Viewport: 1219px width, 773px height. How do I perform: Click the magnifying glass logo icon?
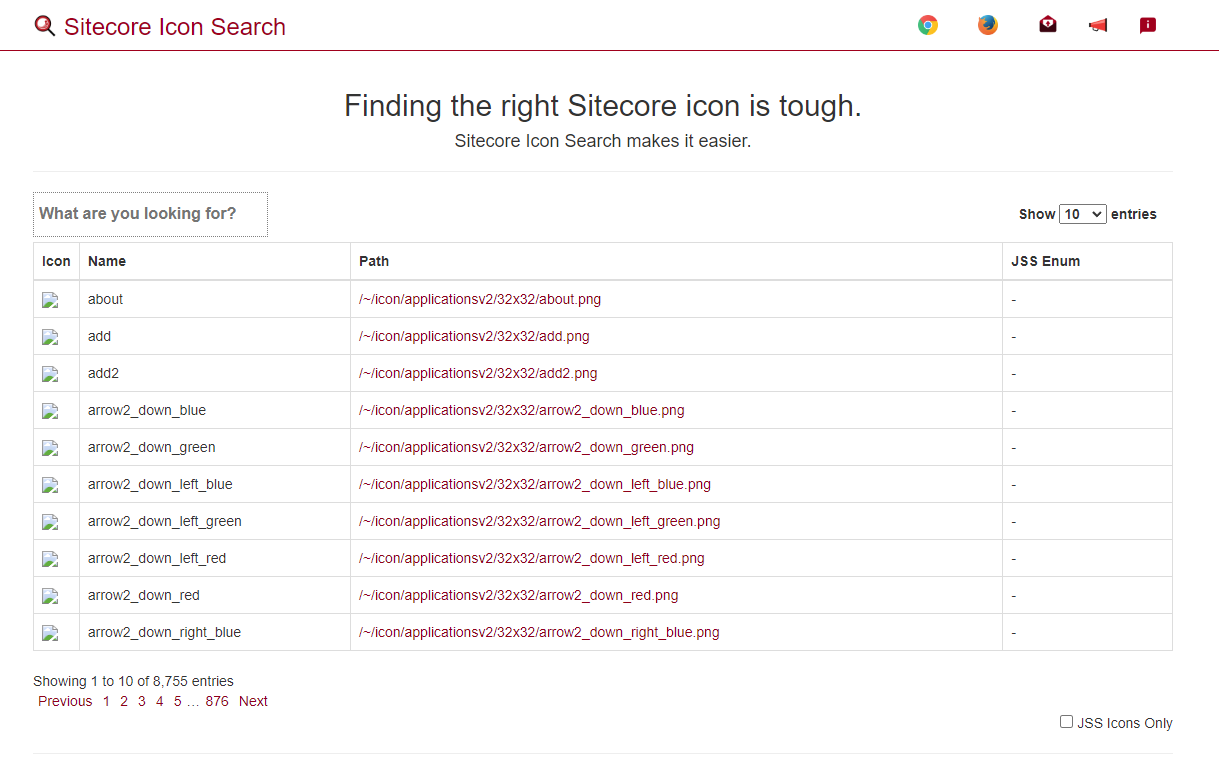pos(44,26)
